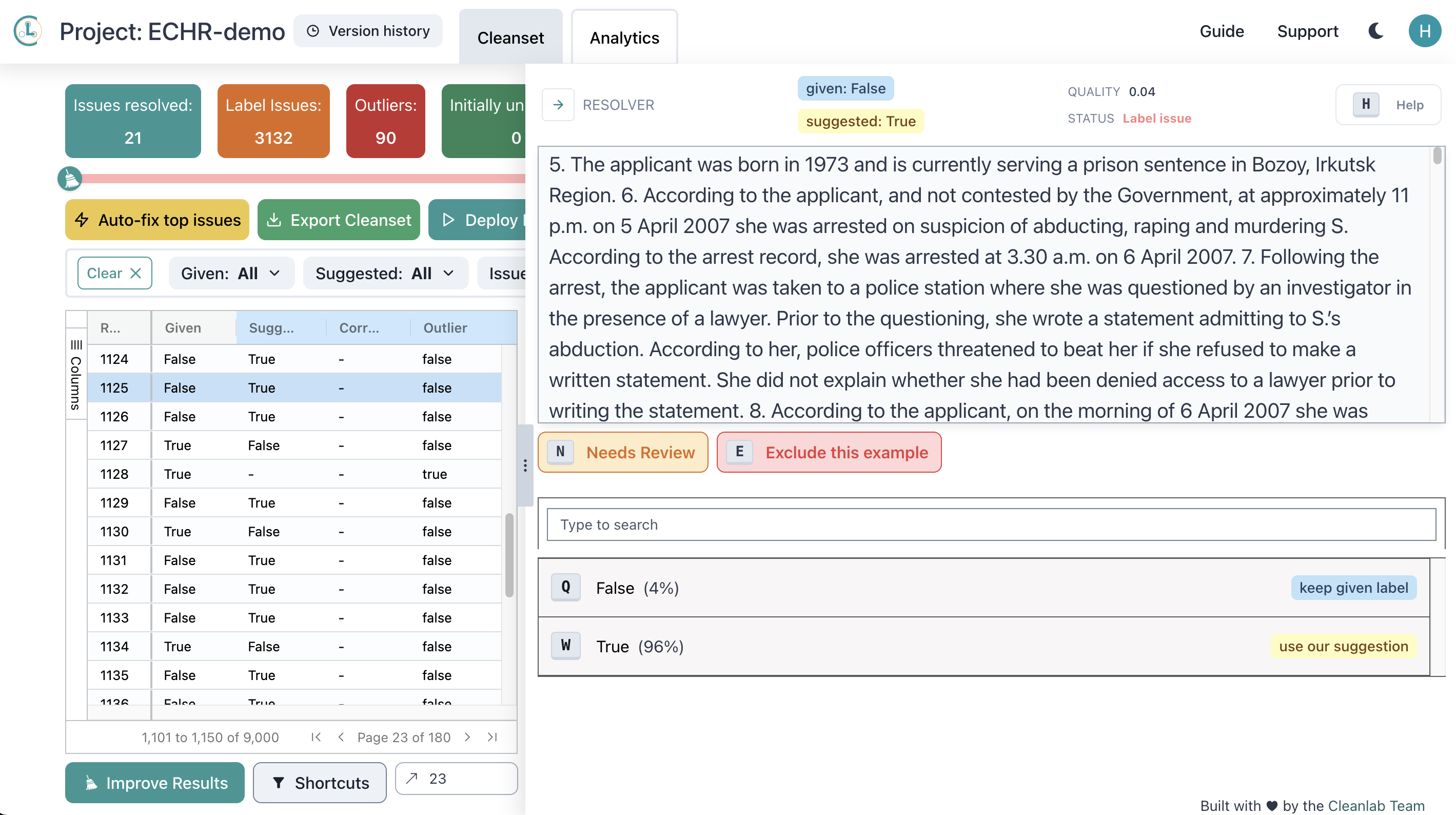Click the table vertical scrollbar

[509, 555]
